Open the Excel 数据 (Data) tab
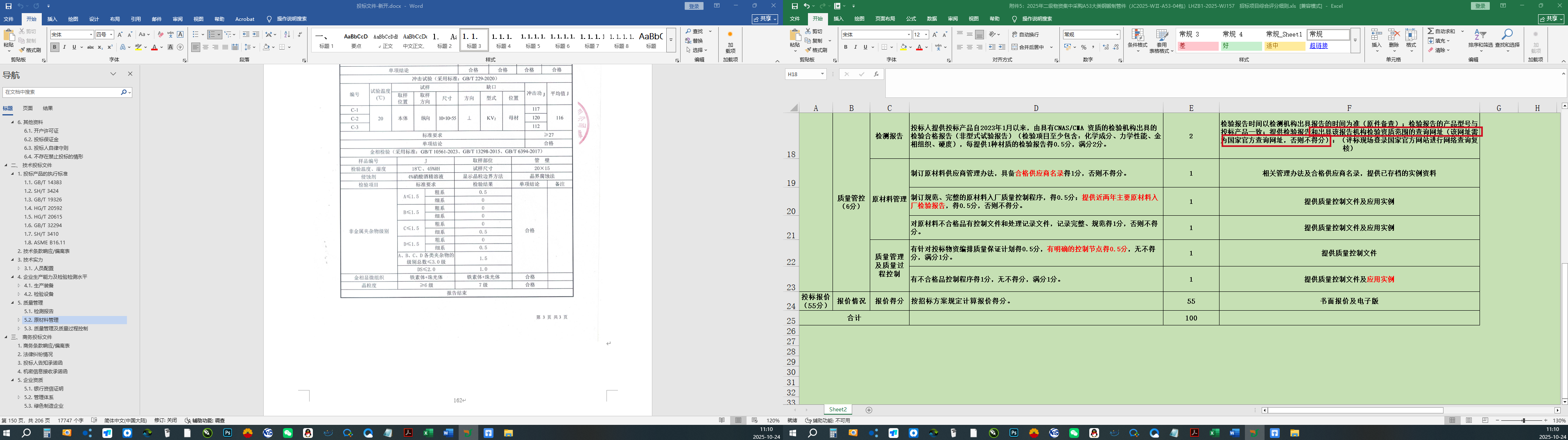Screen dimensions: 1568x440 (932, 19)
